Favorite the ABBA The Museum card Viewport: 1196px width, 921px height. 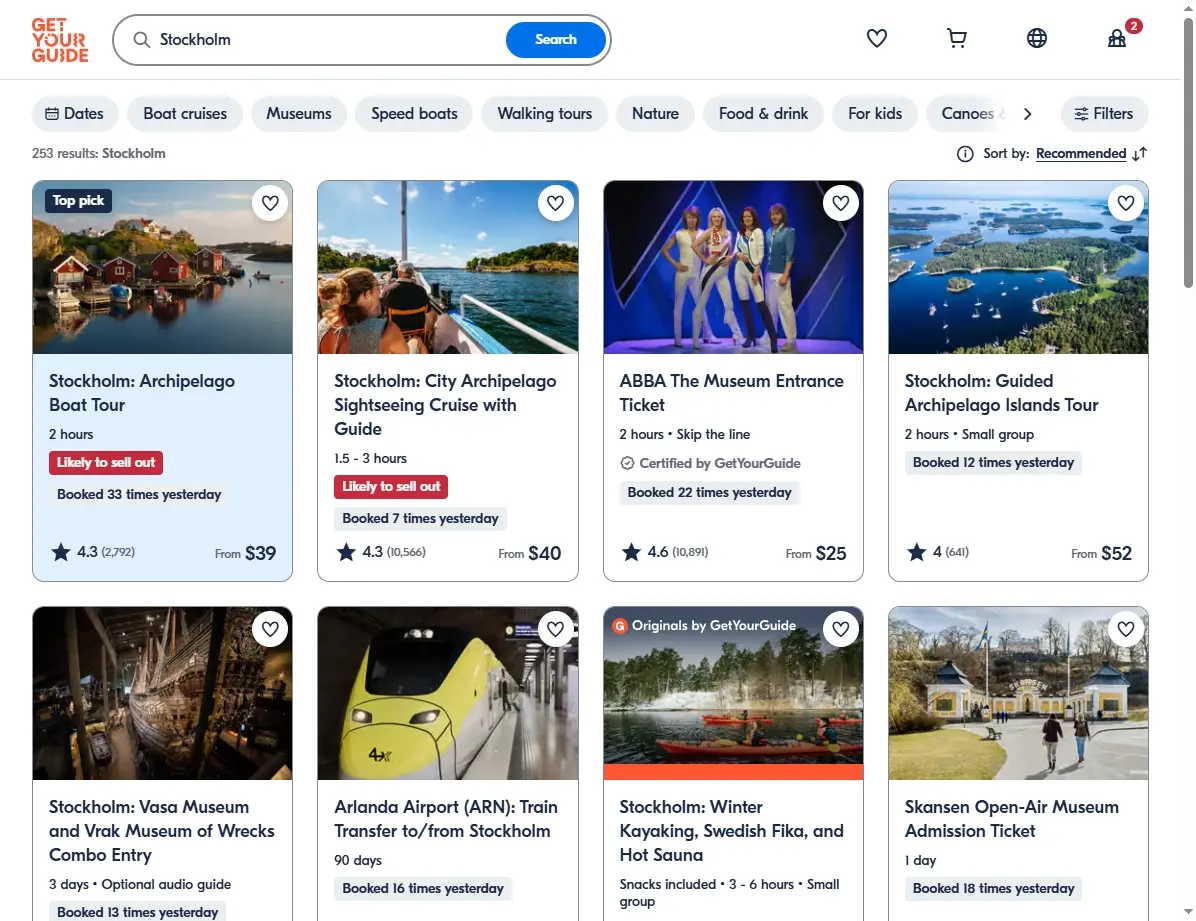pos(841,203)
